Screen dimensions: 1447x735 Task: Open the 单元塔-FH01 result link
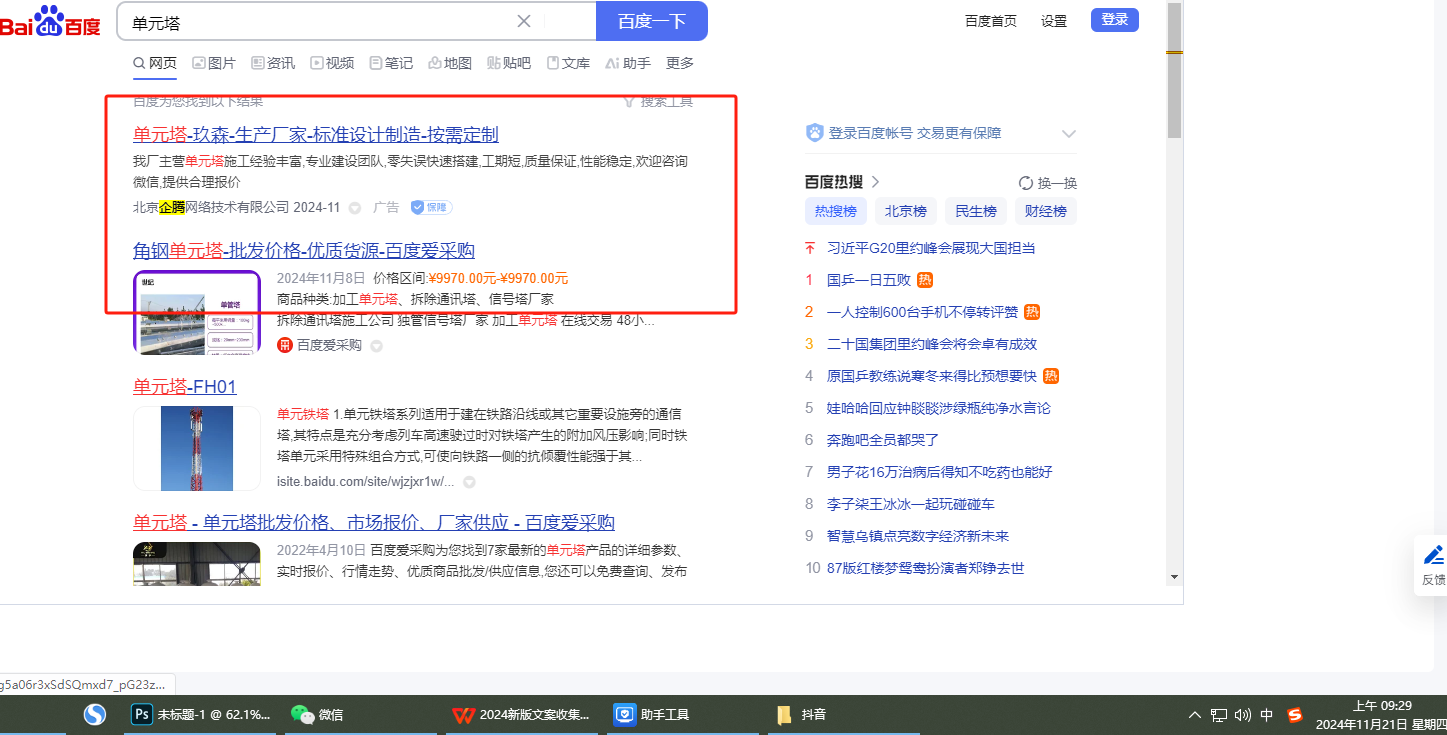point(185,387)
